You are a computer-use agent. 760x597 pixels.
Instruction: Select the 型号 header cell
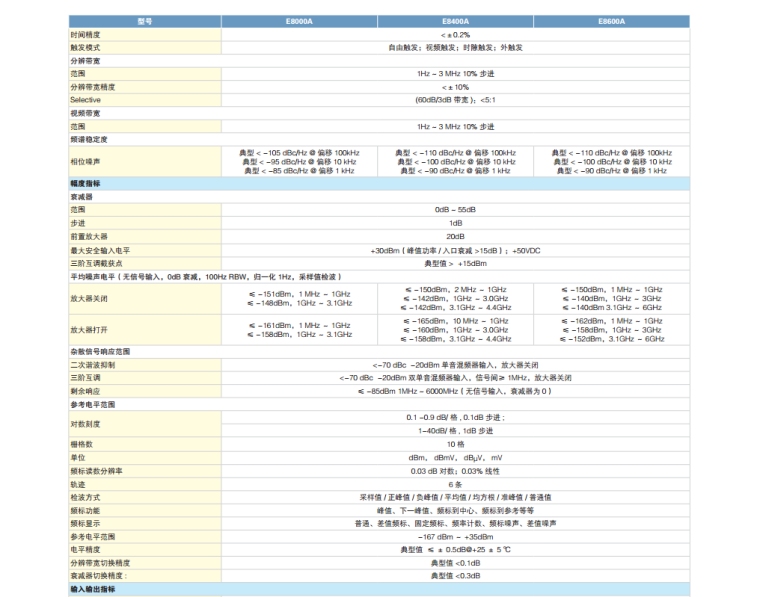pos(144,21)
